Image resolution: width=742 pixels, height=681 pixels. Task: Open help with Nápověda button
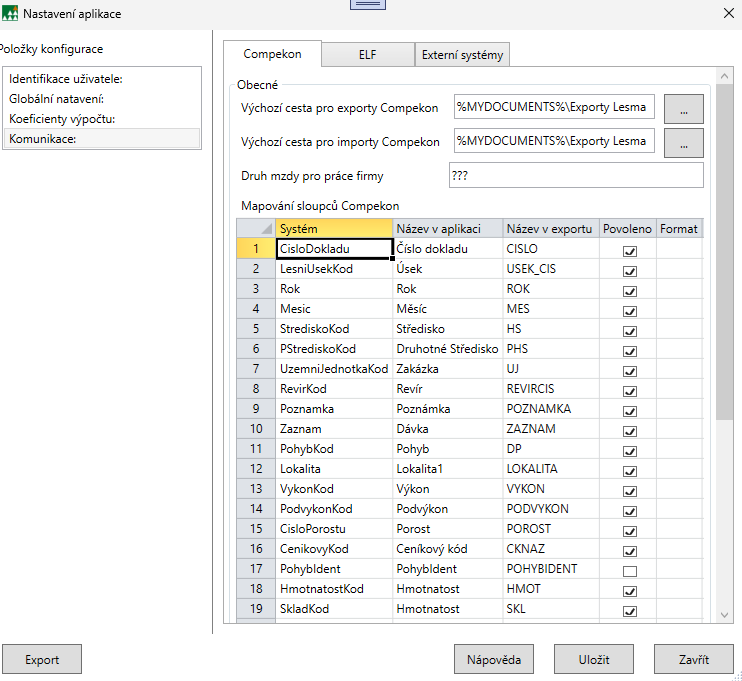494,660
